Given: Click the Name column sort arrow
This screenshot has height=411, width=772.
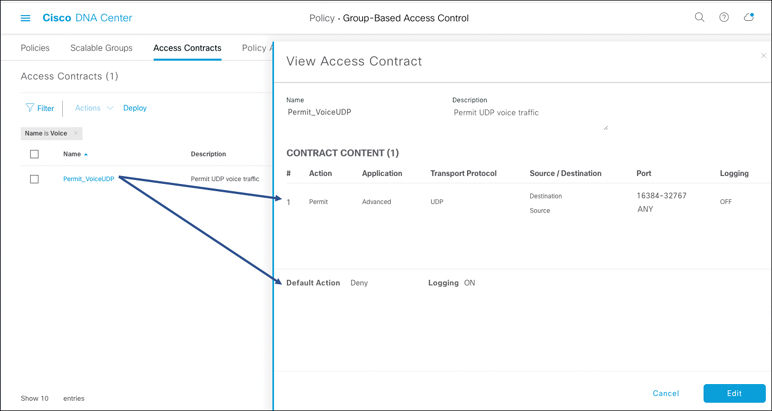Looking at the screenshot, I should (x=86, y=155).
